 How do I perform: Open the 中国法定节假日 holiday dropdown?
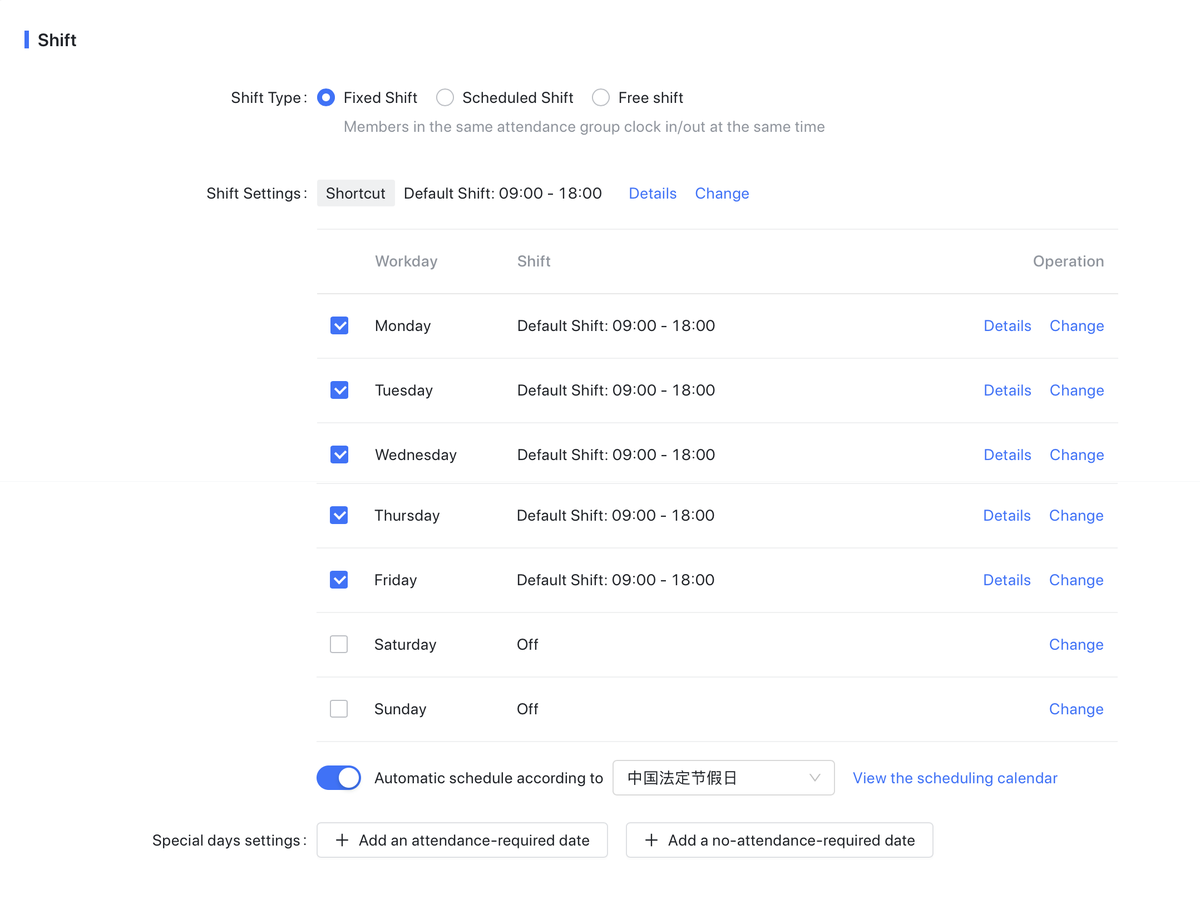coord(723,778)
